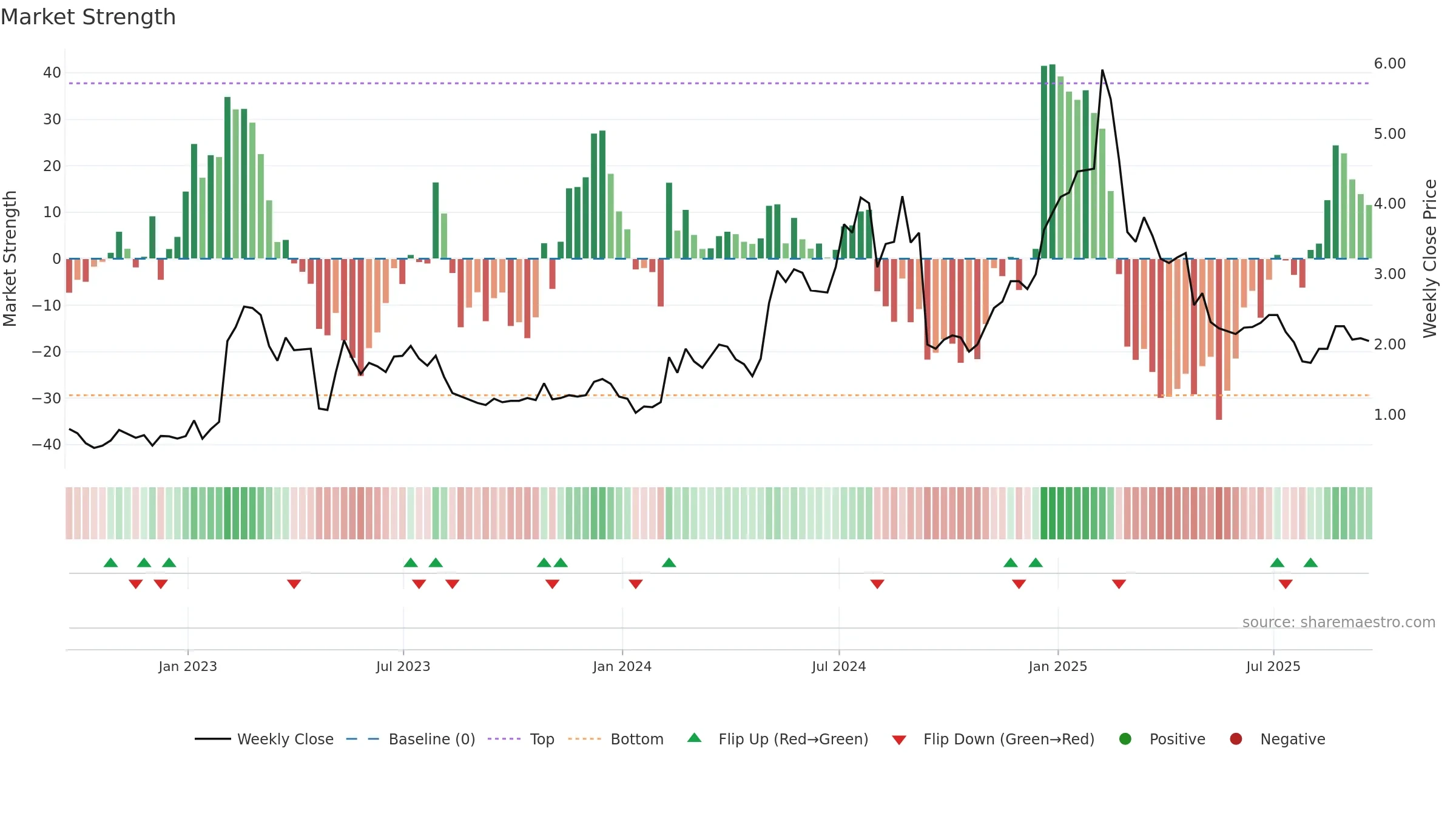
Task: Click the 1.00 price axis label
Action: [1390, 415]
